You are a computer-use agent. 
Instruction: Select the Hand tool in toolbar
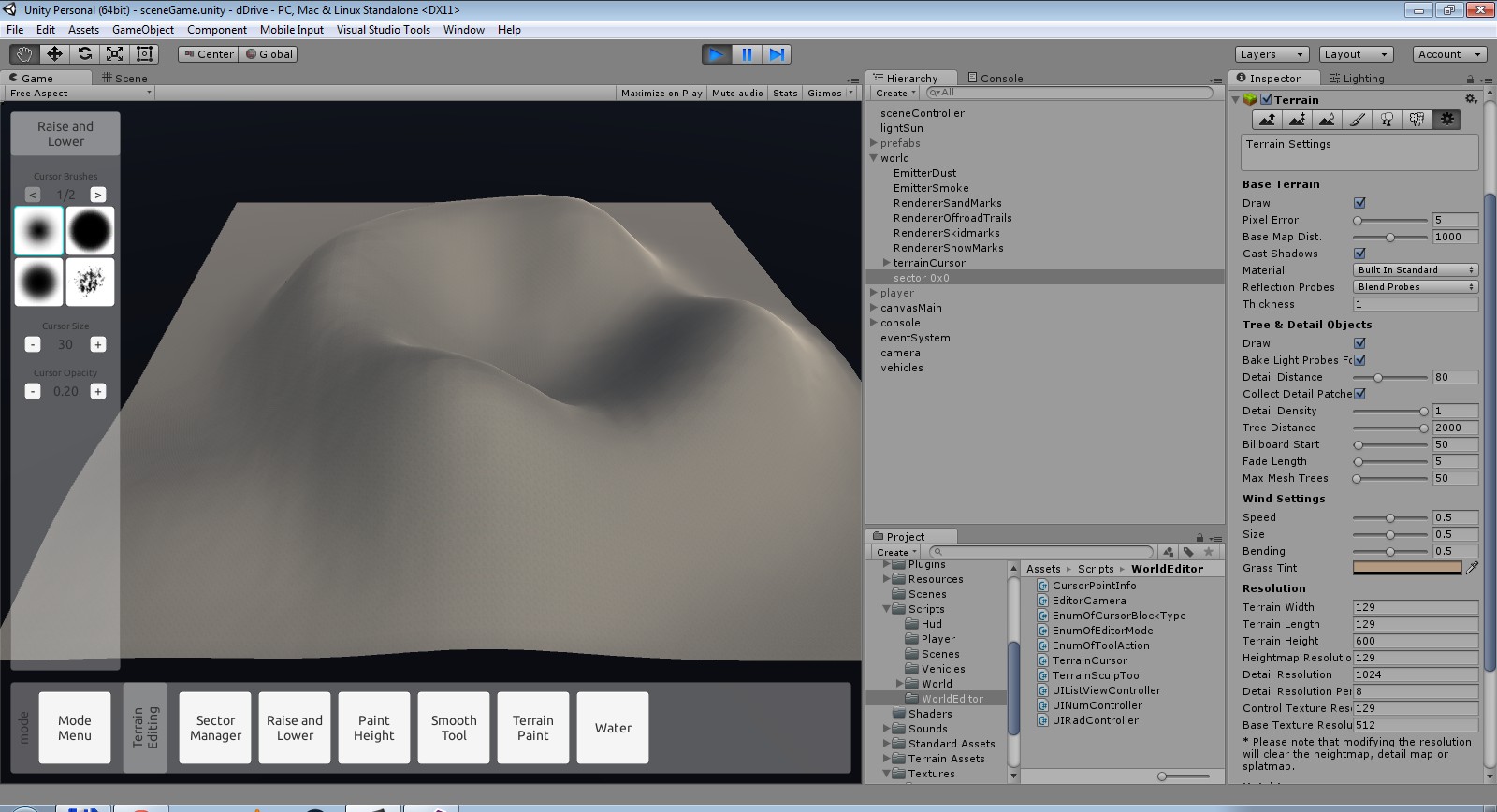click(x=24, y=54)
